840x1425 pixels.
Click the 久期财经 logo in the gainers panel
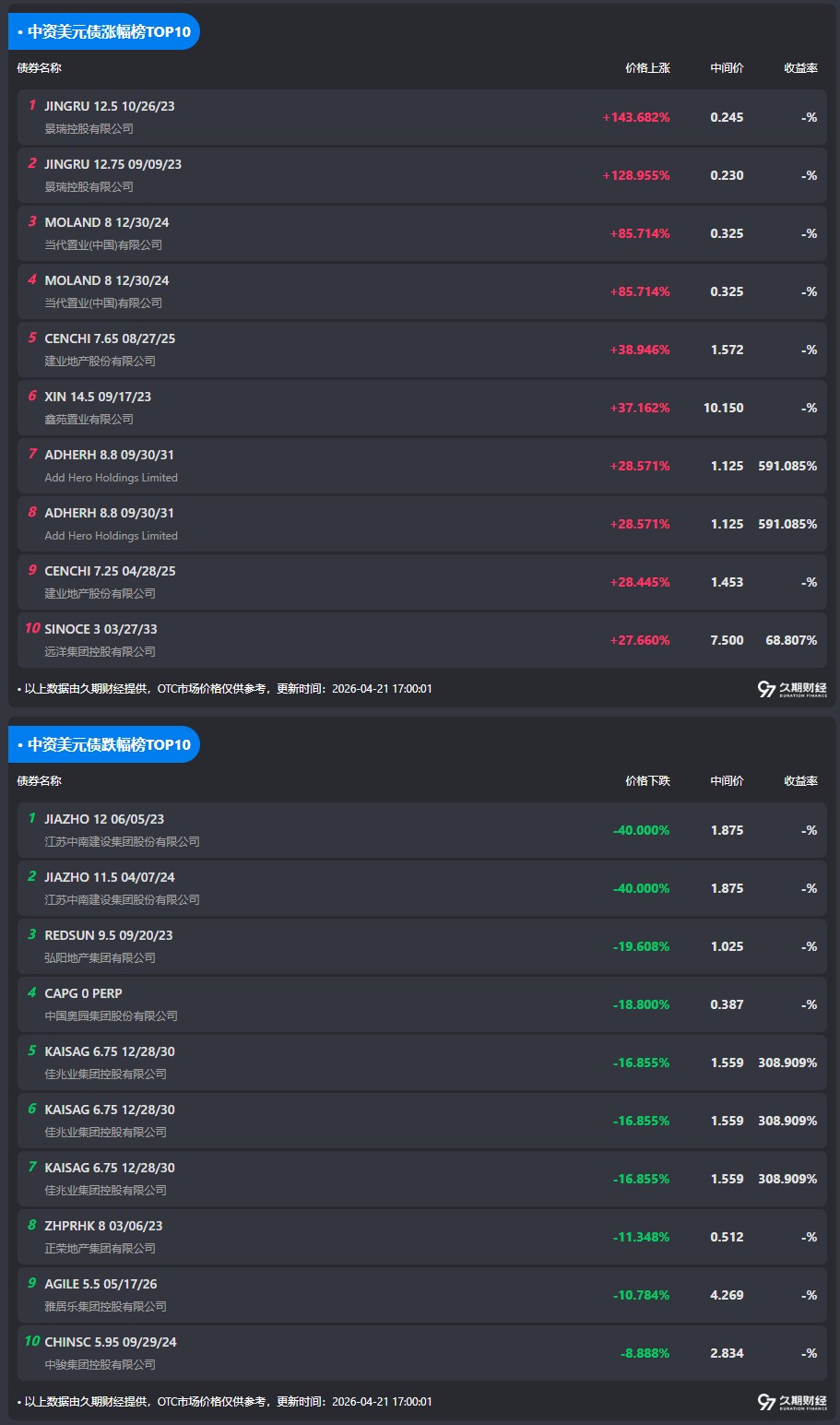(x=792, y=689)
